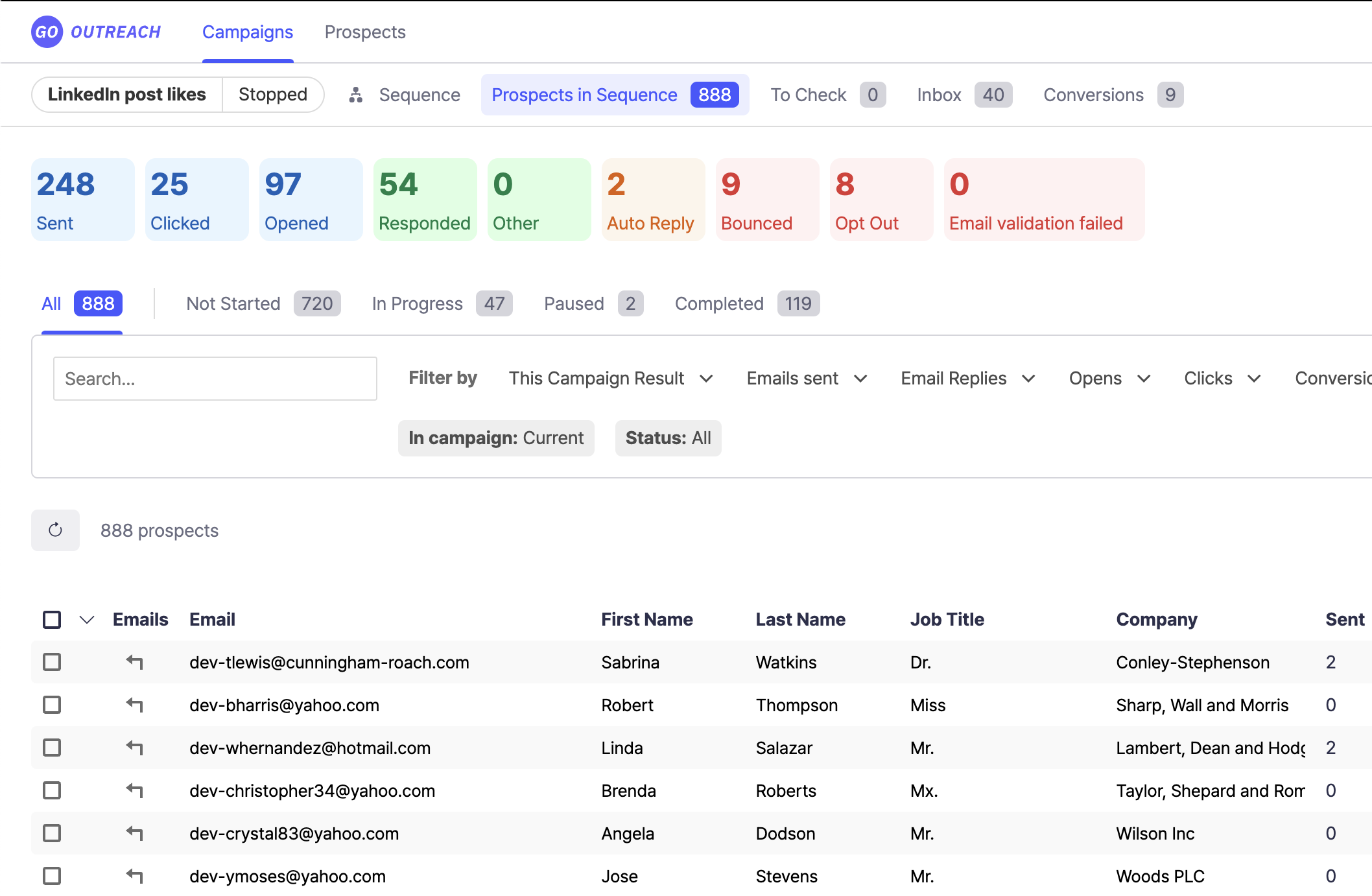Select the checkbox for Angela Dodson row
The width and height of the screenshot is (1372, 896).
pyautogui.click(x=52, y=833)
